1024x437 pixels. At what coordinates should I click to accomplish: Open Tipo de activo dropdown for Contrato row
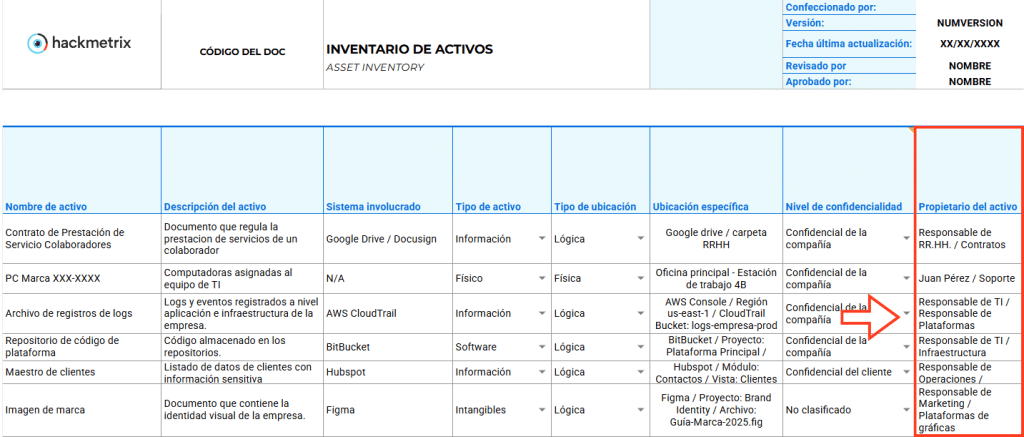(541, 239)
